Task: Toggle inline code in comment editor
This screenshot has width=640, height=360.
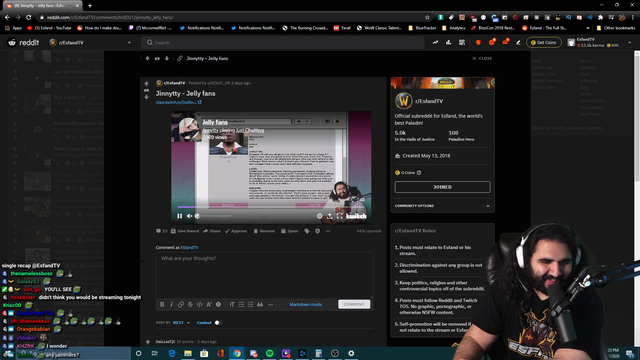Action: 200,304
